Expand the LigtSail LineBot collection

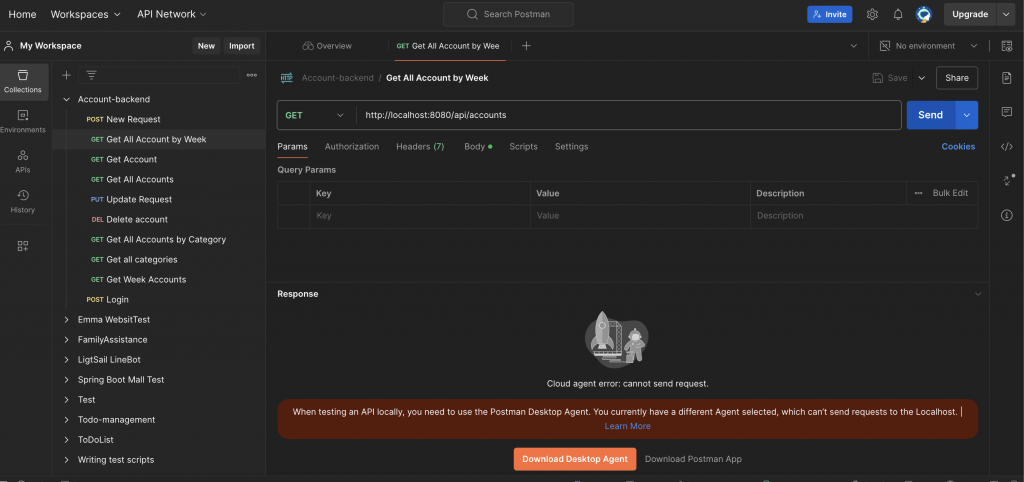click(66, 360)
